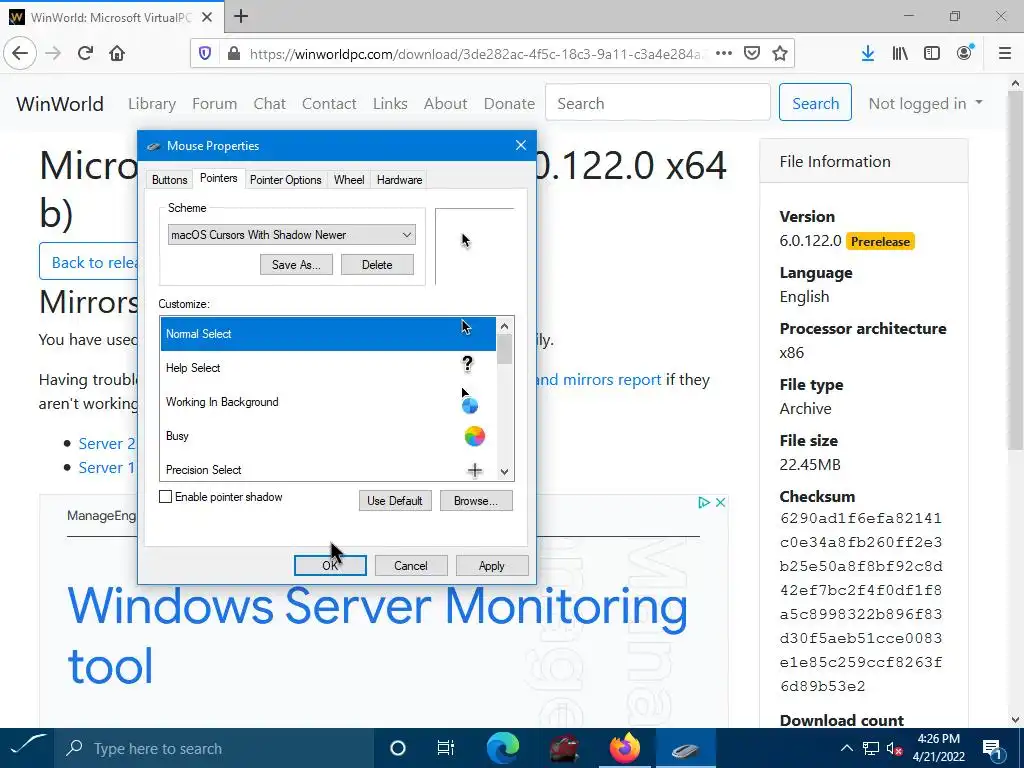Click muted volume tray icon
This screenshot has height=768, width=1024.
pyautogui.click(x=895, y=748)
